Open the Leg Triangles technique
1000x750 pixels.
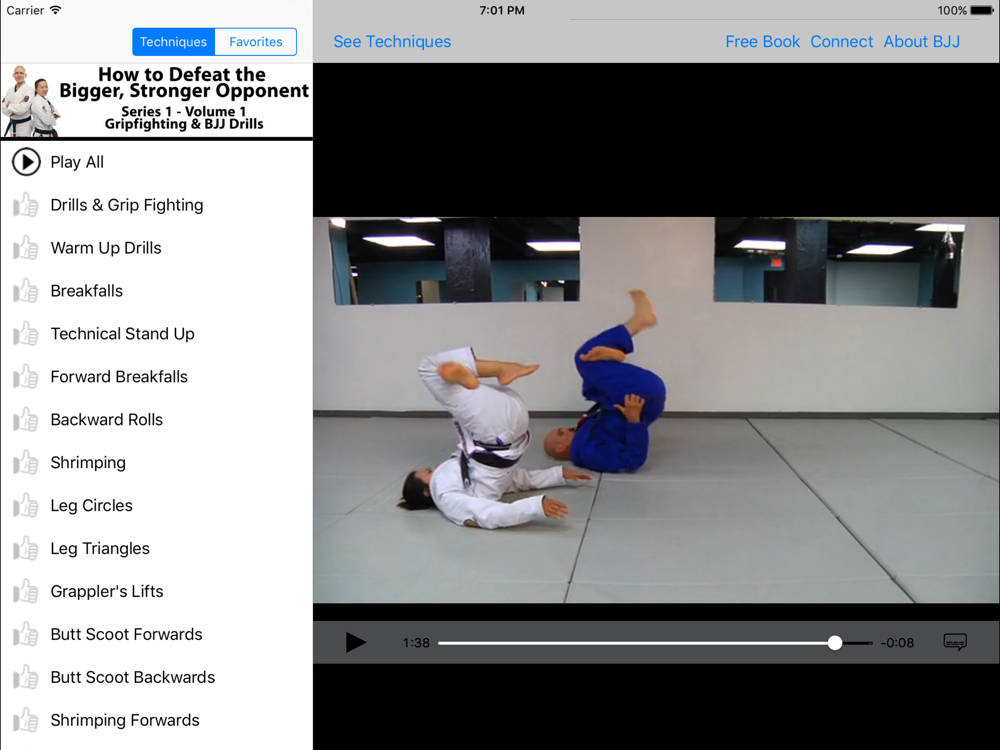tap(100, 548)
